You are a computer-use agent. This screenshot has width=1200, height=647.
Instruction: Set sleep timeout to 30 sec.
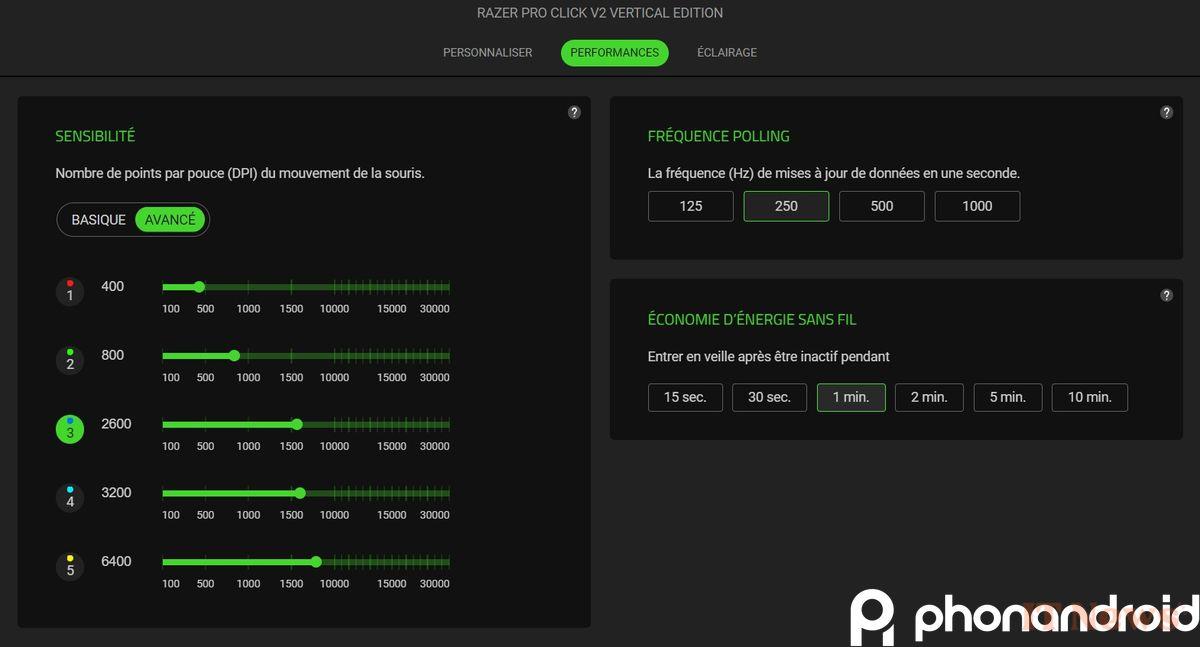point(770,397)
